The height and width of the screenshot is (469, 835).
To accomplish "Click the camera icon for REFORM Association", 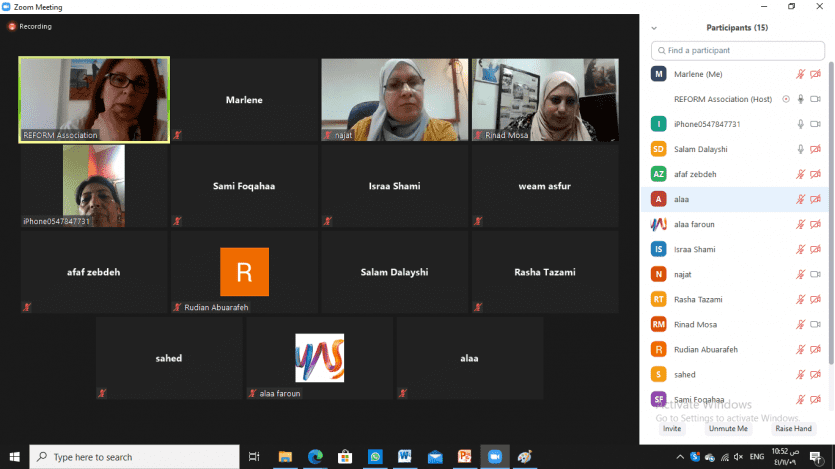I will [x=815, y=99].
